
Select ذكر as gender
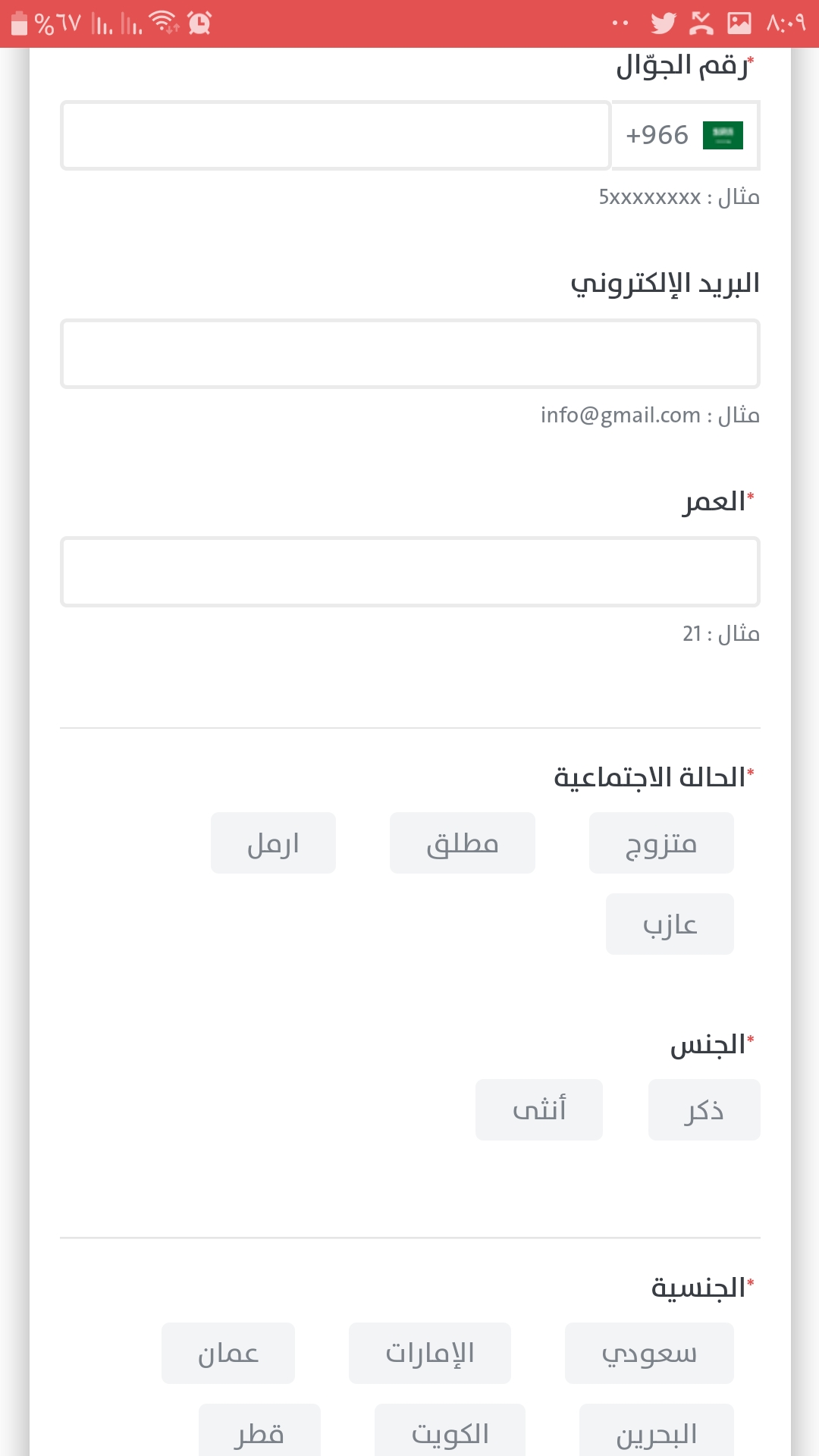pyautogui.click(x=704, y=1110)
